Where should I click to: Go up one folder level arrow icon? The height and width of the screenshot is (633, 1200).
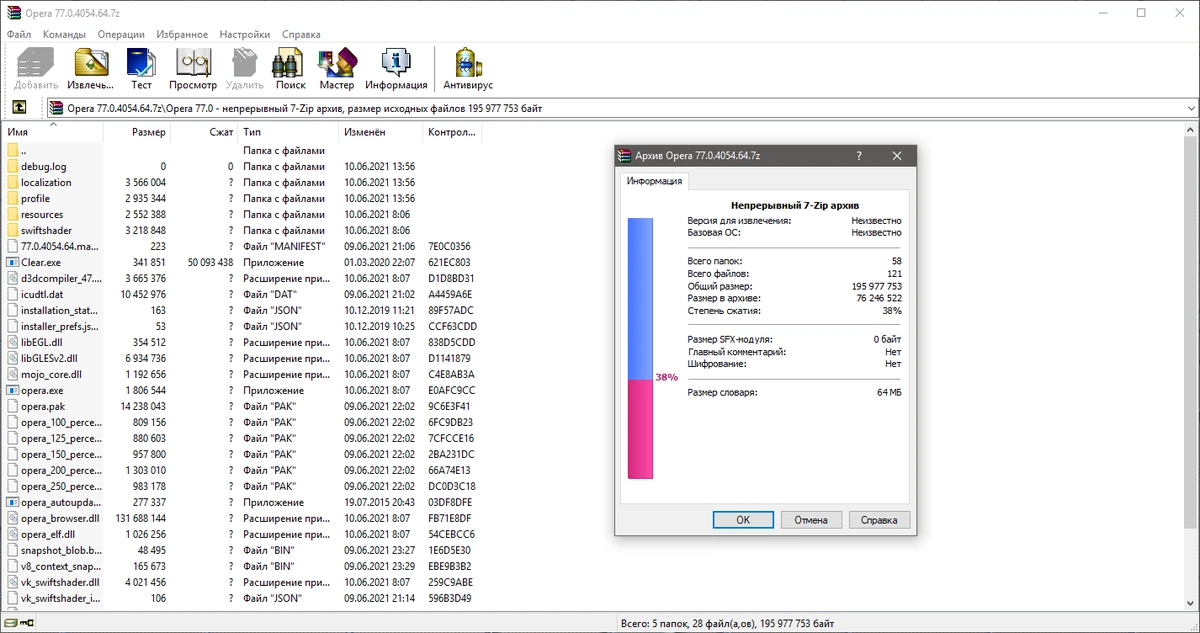[19, 108]
